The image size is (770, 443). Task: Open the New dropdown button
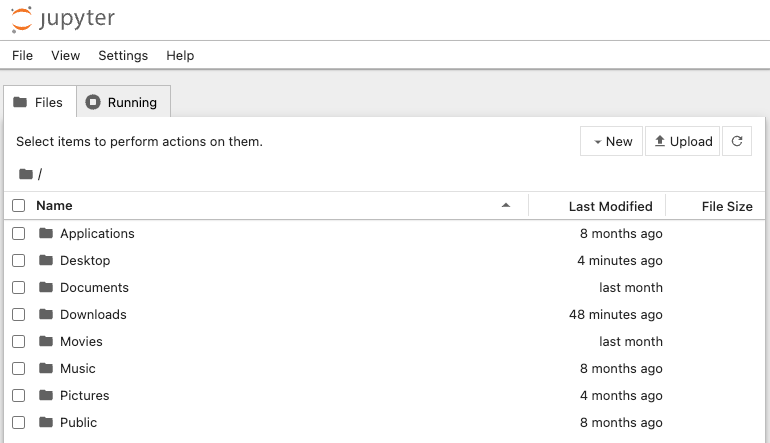coord(612,142)
